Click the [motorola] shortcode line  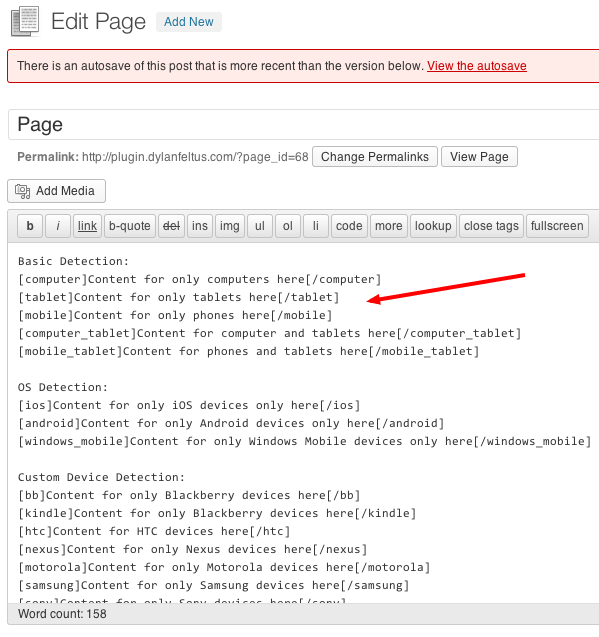tap(224, 567)
